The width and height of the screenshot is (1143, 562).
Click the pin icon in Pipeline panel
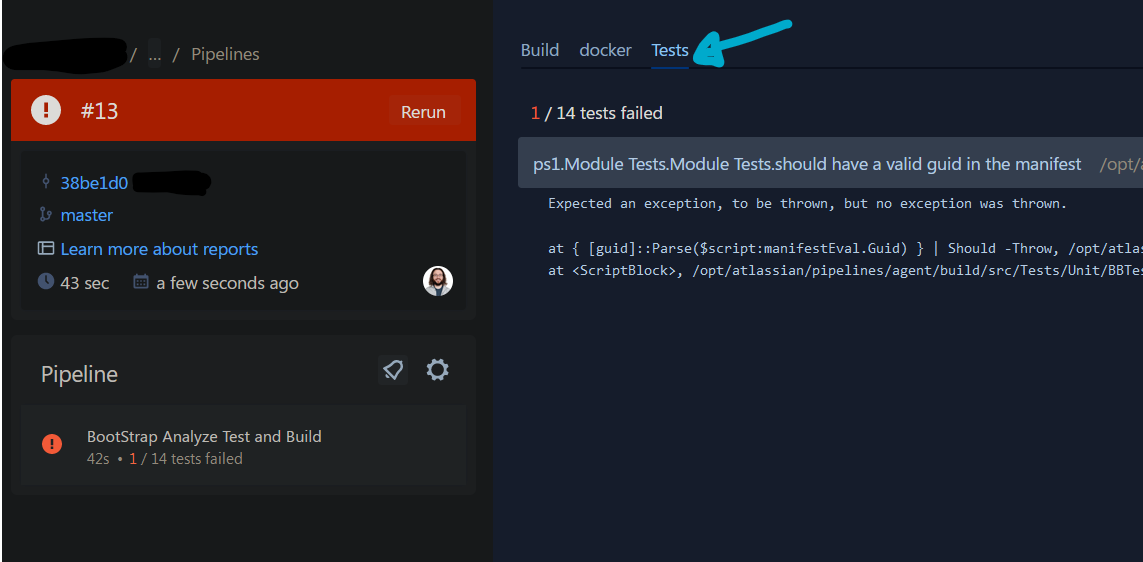point(393,370)
